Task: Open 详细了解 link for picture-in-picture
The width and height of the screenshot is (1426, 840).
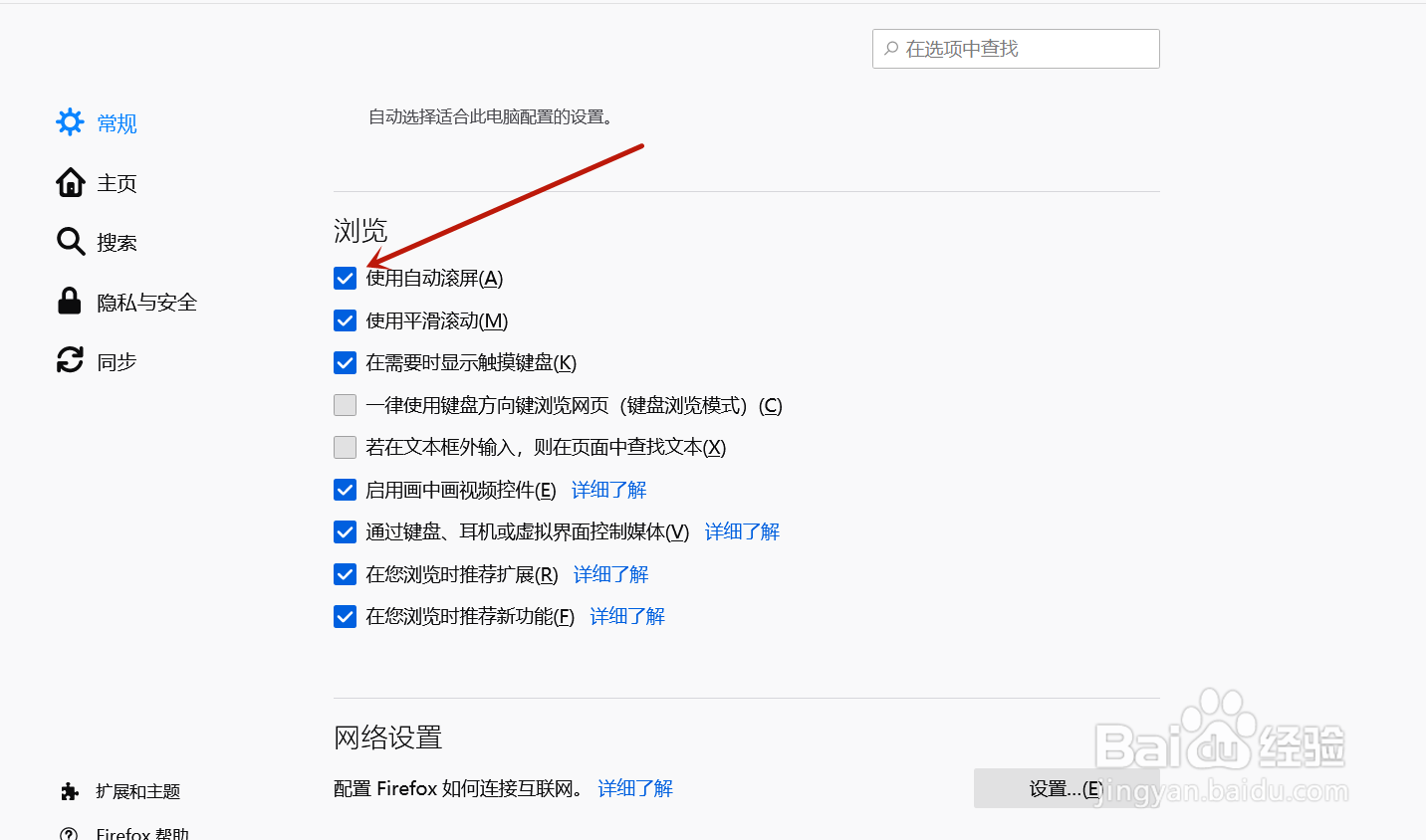Action: point(608,490)
